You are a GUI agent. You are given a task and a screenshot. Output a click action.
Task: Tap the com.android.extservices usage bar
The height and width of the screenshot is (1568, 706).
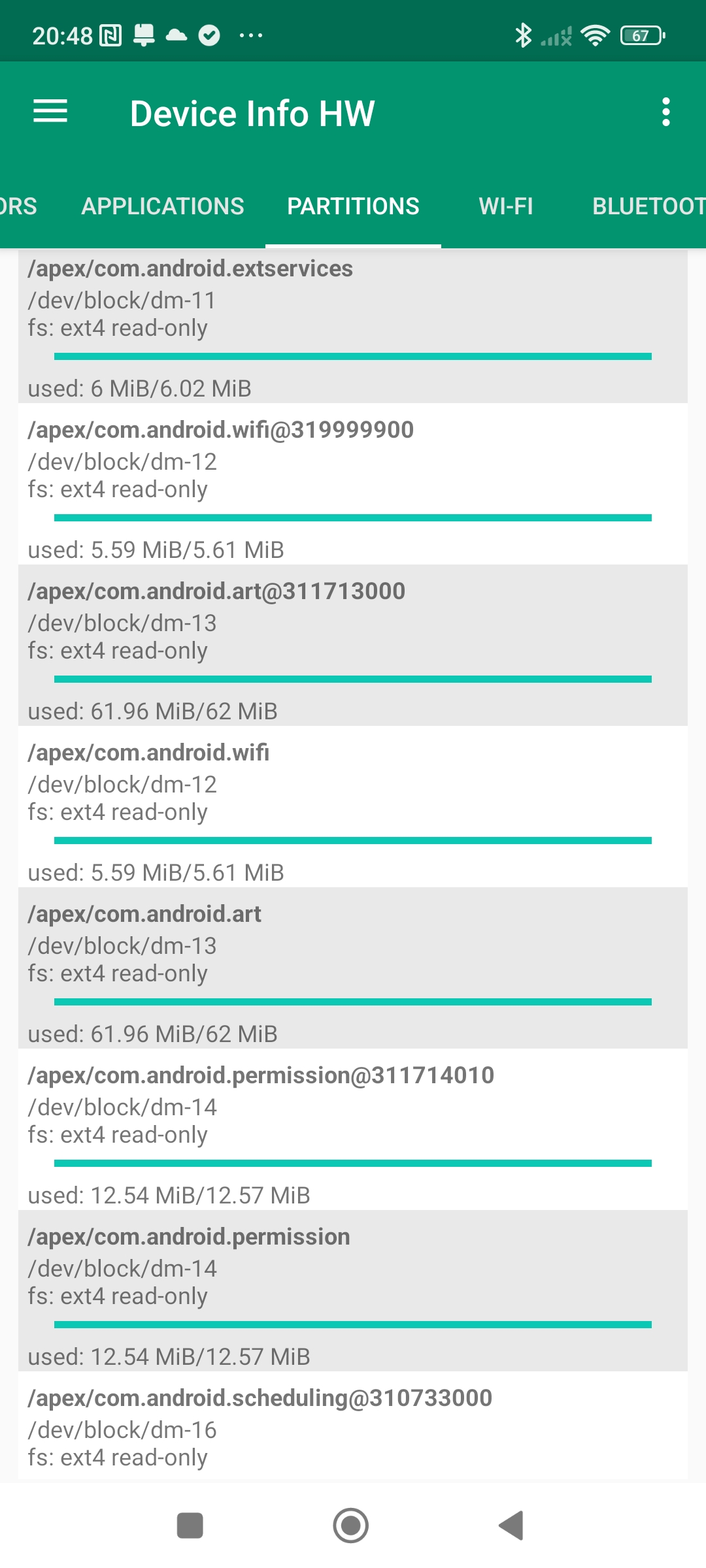353,356
